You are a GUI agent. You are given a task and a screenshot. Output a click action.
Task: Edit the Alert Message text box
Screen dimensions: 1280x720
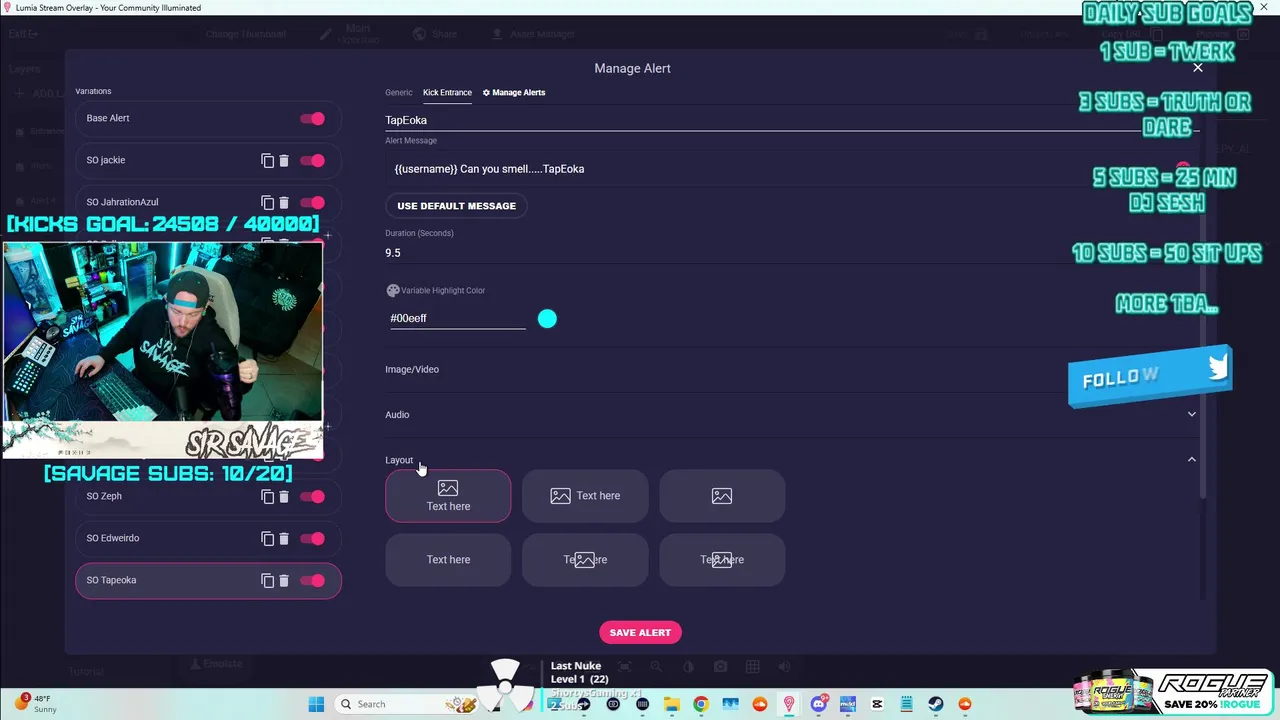791,169
